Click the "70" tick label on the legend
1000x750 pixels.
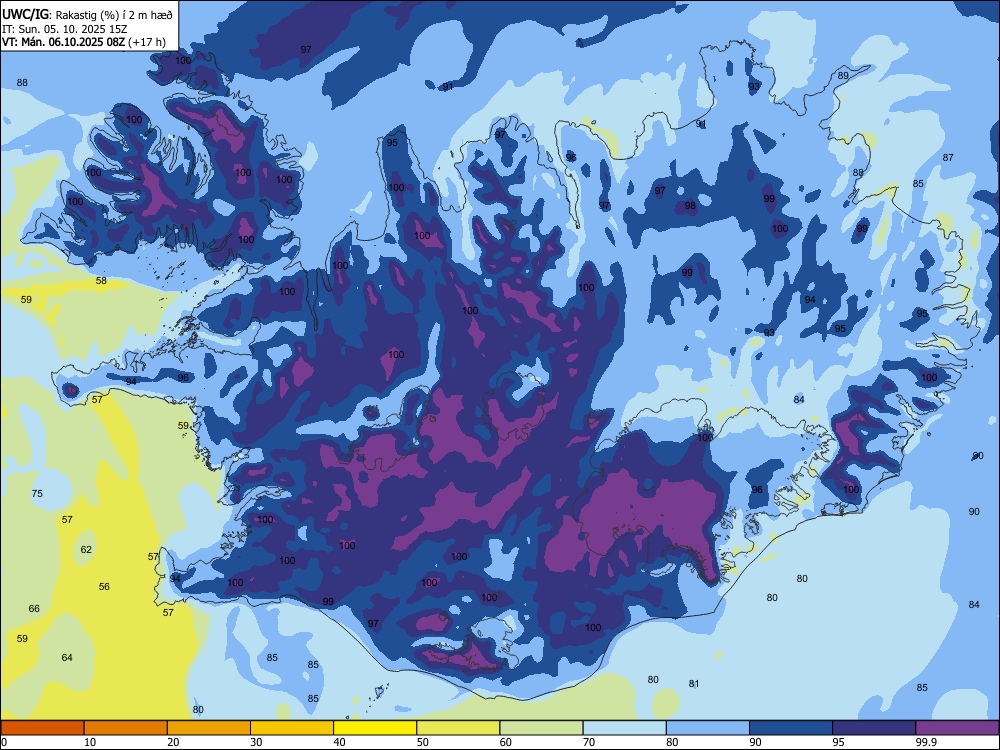pyautogui.click(x=589, y=742)
